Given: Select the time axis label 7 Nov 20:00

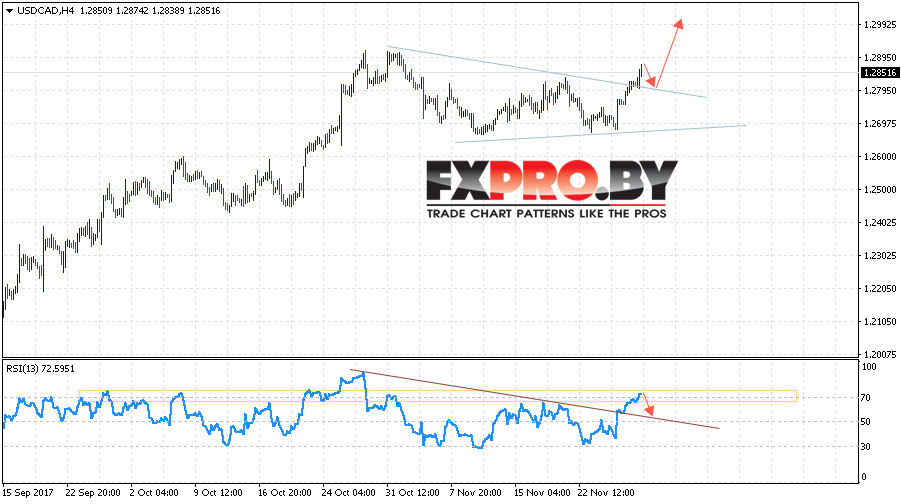Looking at the screenshot, I should tap(475, 493).
